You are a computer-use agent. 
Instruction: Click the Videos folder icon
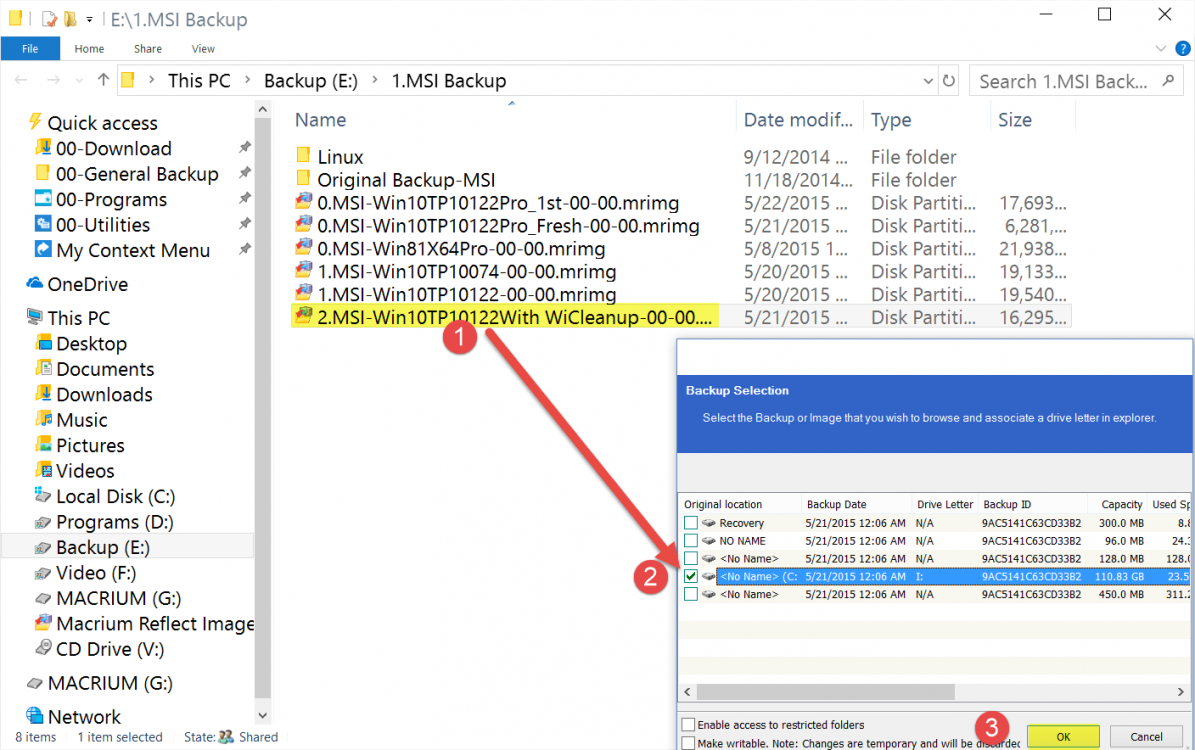43,470
